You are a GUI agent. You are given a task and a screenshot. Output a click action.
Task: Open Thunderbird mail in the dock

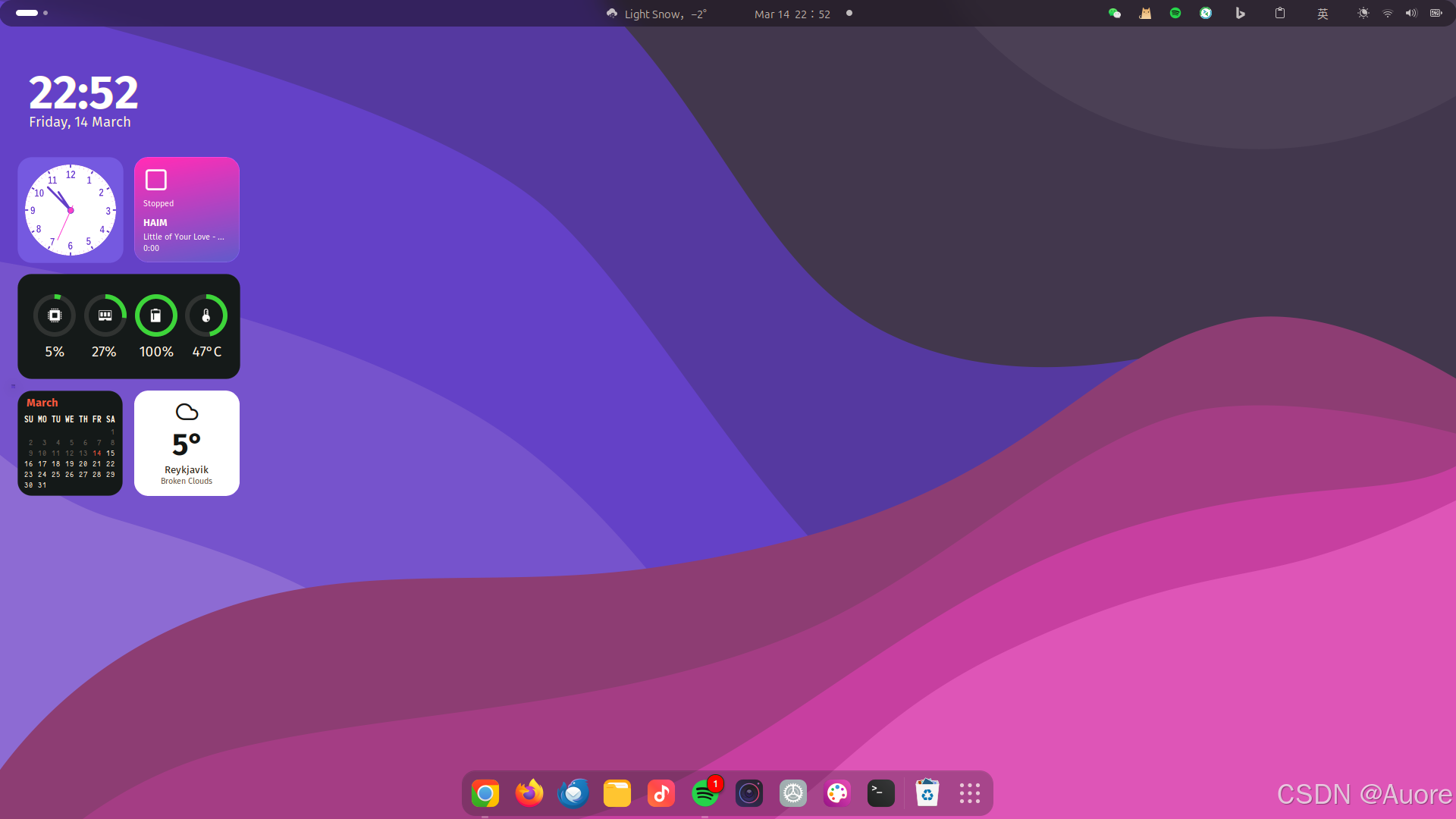[573, 793]
